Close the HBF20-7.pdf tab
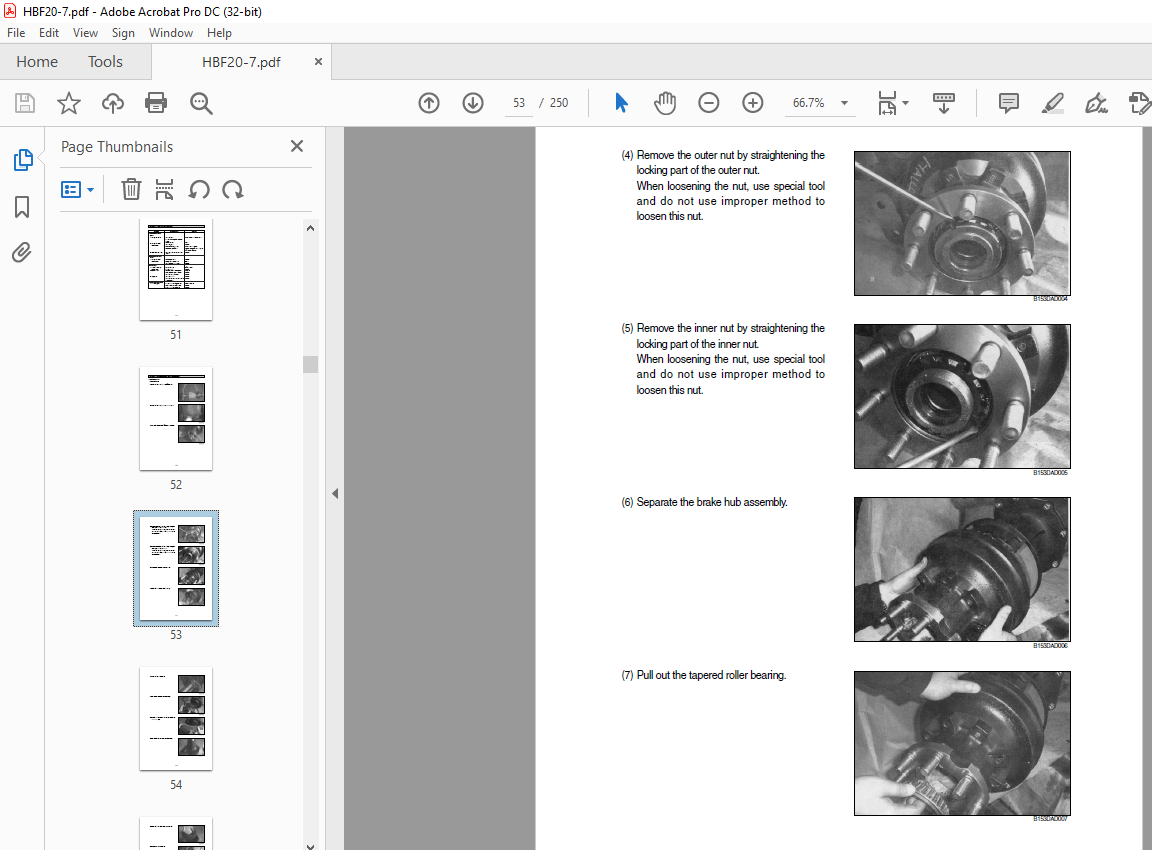The width and height of the screenshot is (1152, 850). point(318,62)
